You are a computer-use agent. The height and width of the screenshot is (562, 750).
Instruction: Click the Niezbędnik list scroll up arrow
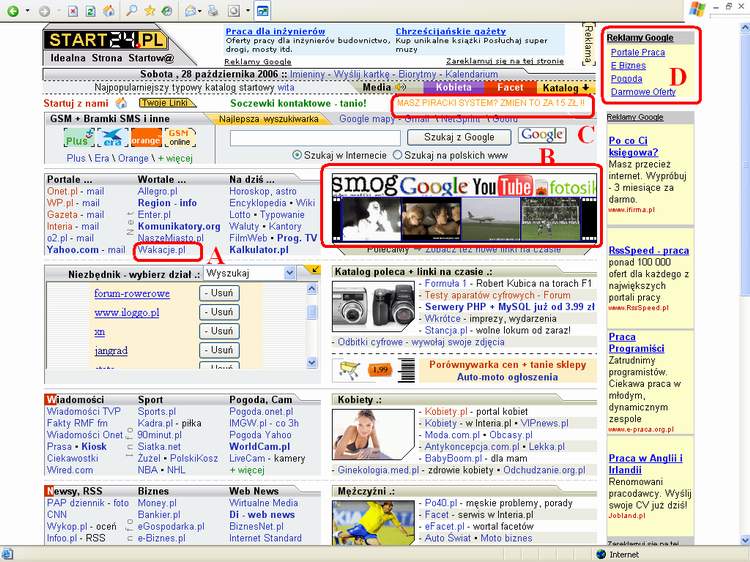click(x=312, y=288)
